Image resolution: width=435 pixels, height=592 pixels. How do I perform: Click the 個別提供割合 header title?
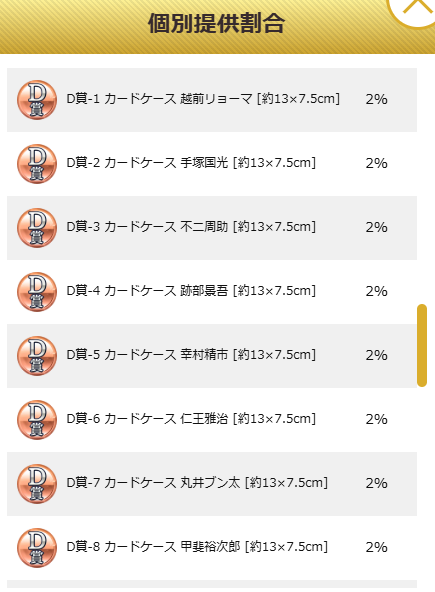[x=216, y=23]
